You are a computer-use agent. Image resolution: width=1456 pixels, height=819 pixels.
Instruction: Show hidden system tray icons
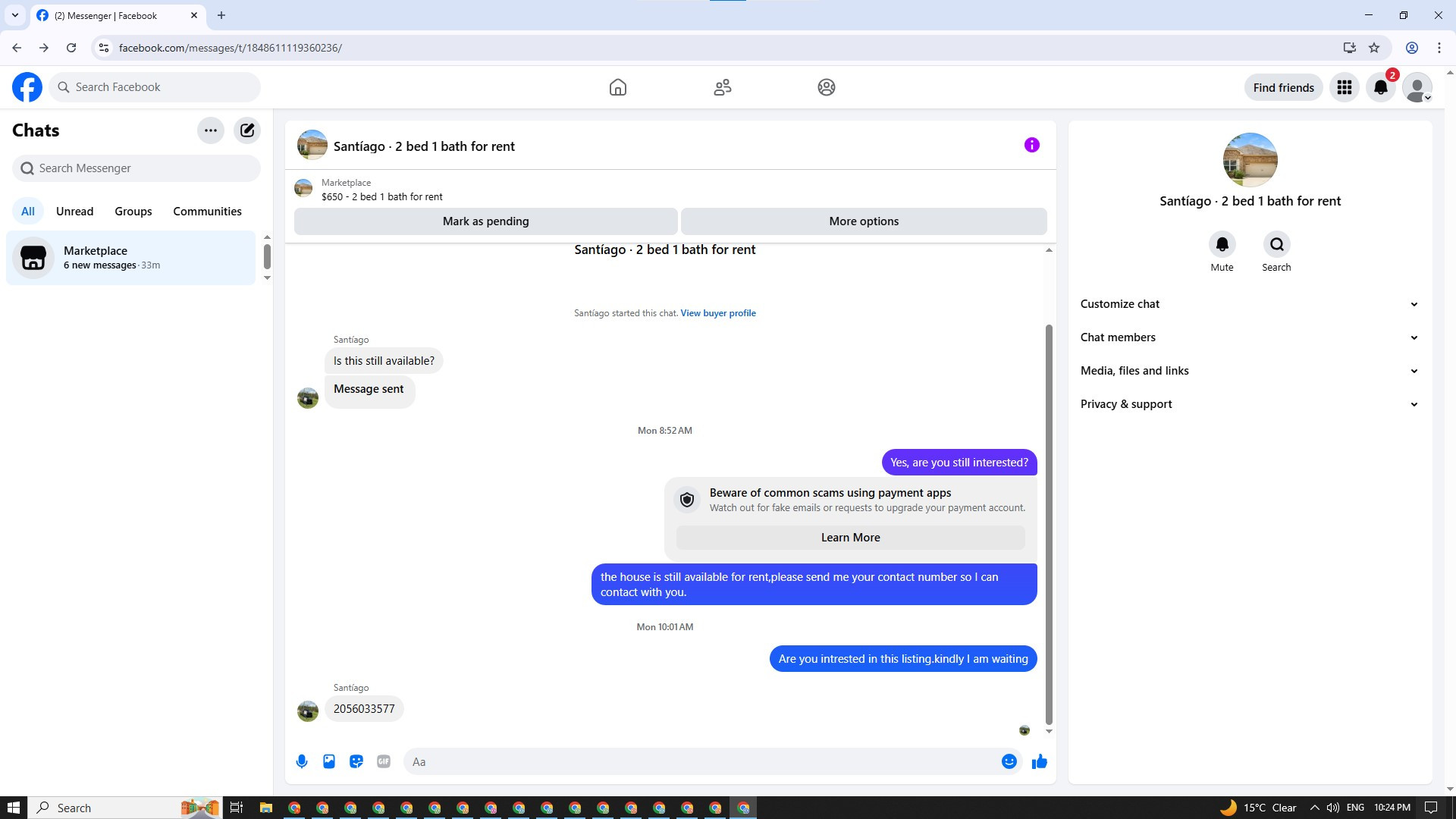pyautogui.click(x=1314, y=808)
